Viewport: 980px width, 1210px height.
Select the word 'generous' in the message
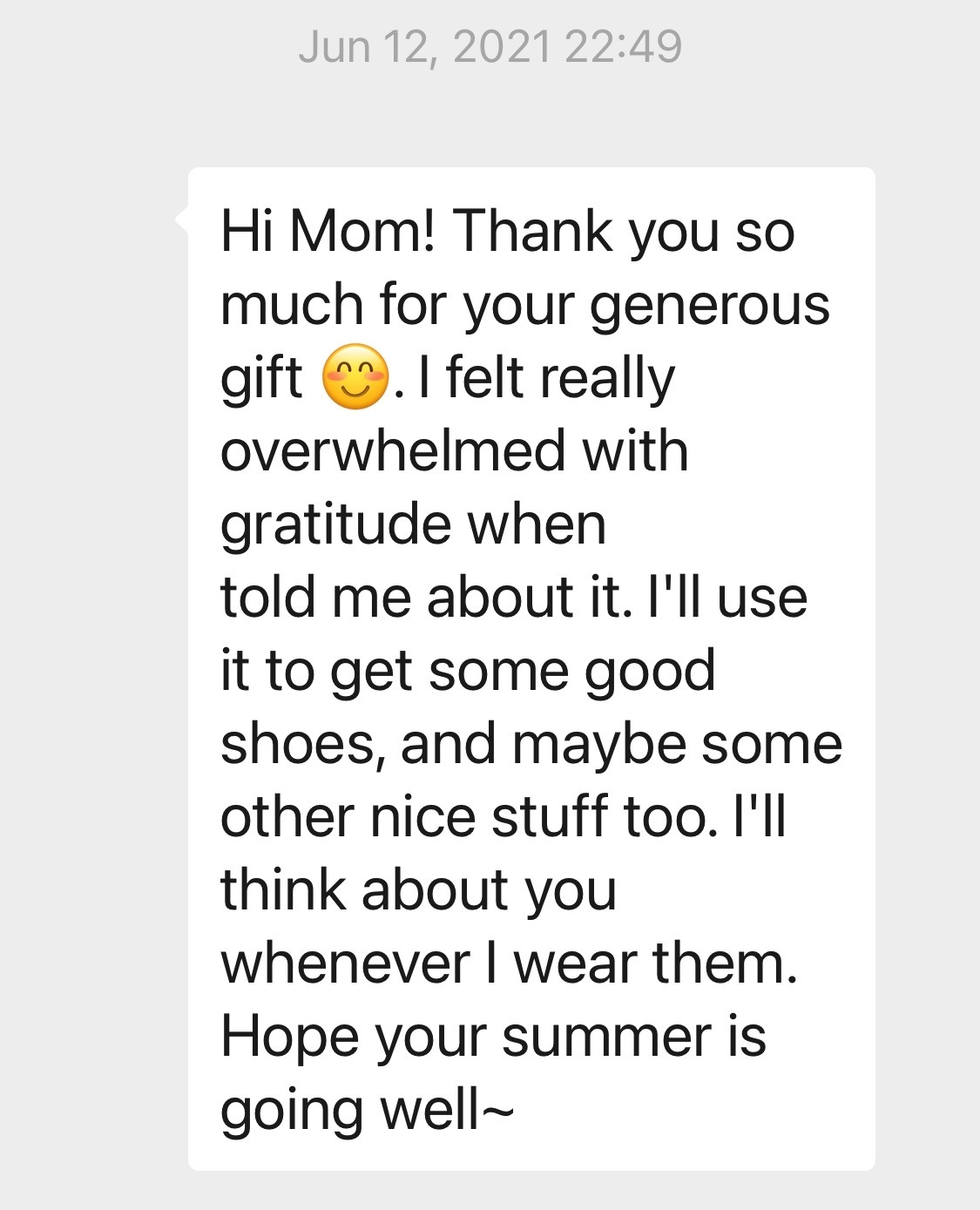710,307
